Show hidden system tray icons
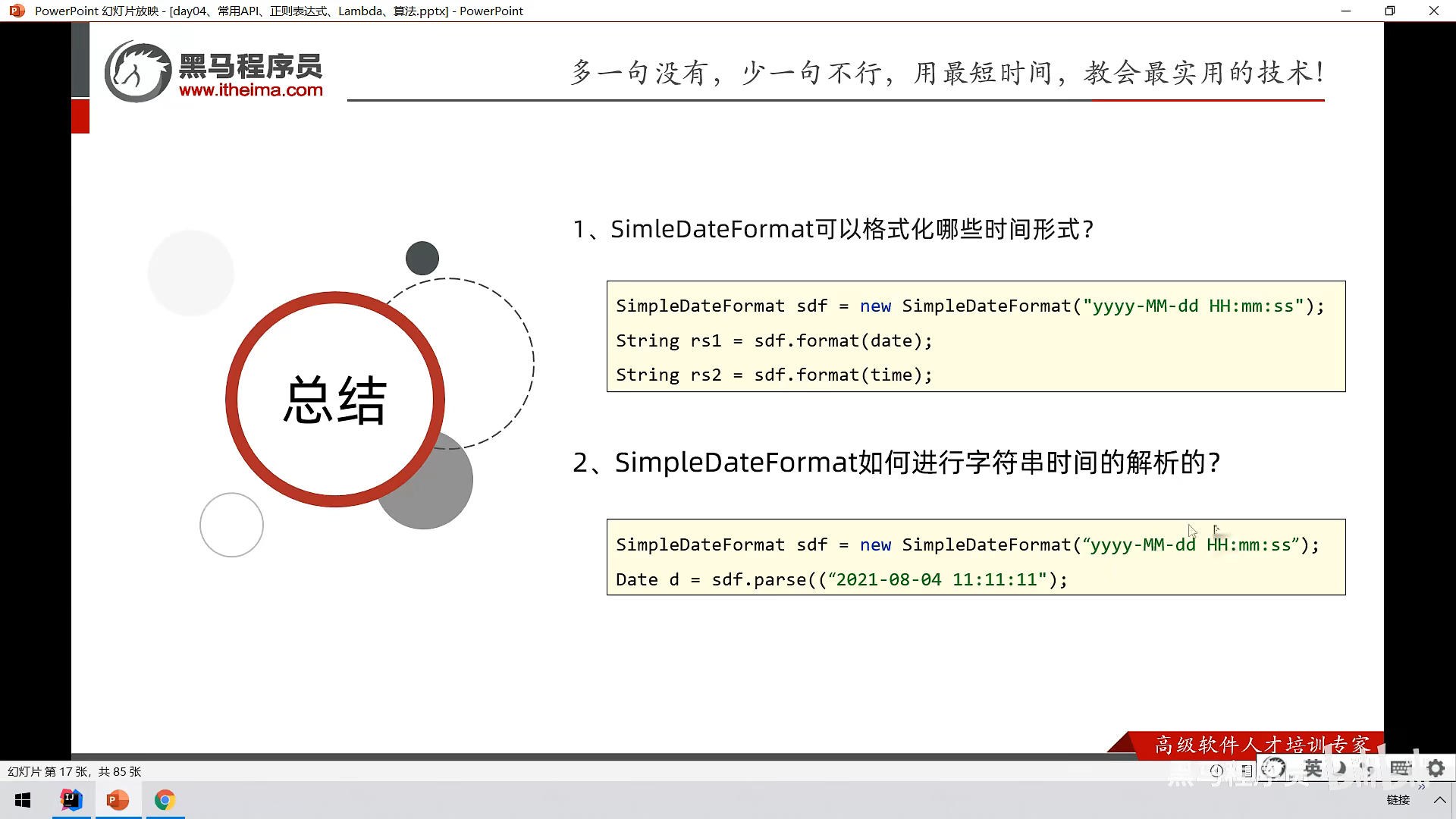This screenshot has height=819, width=1456. click(1439, 800)
